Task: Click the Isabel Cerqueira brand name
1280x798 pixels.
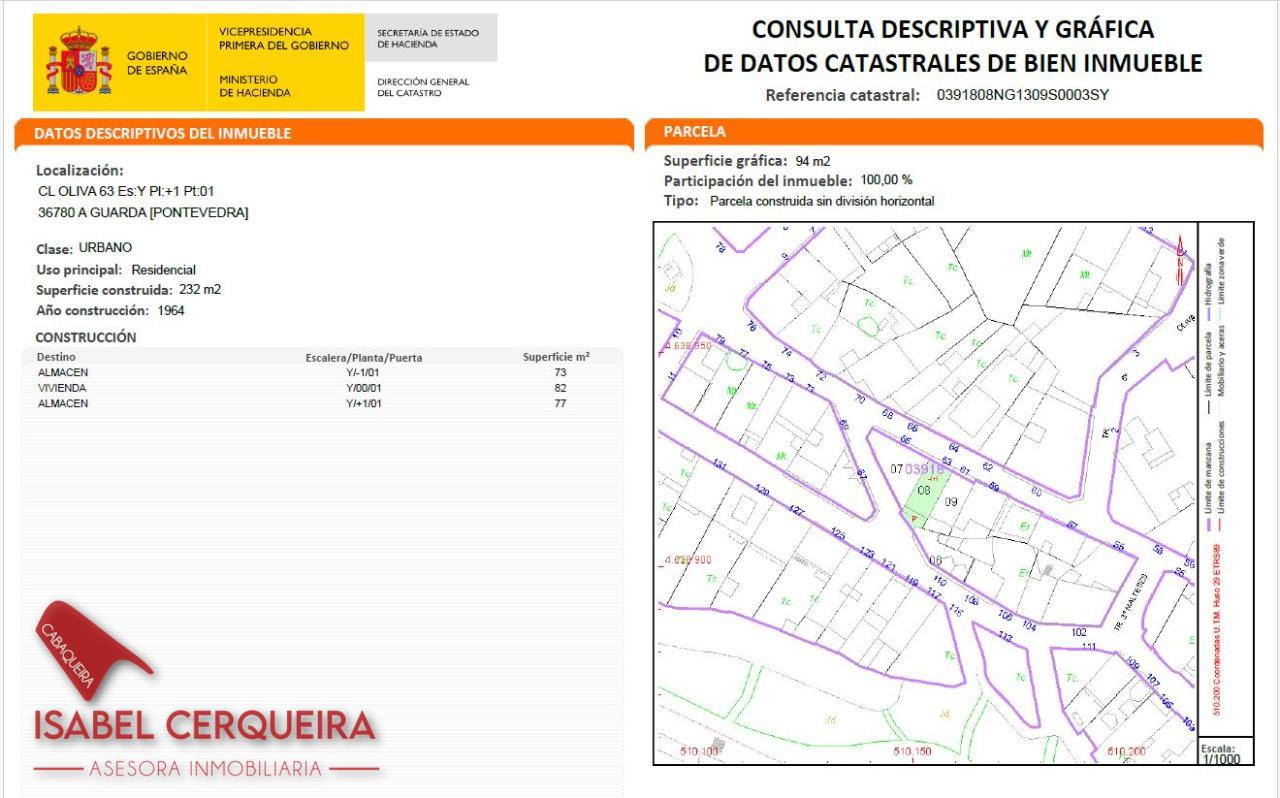Action: coord(205,726)
